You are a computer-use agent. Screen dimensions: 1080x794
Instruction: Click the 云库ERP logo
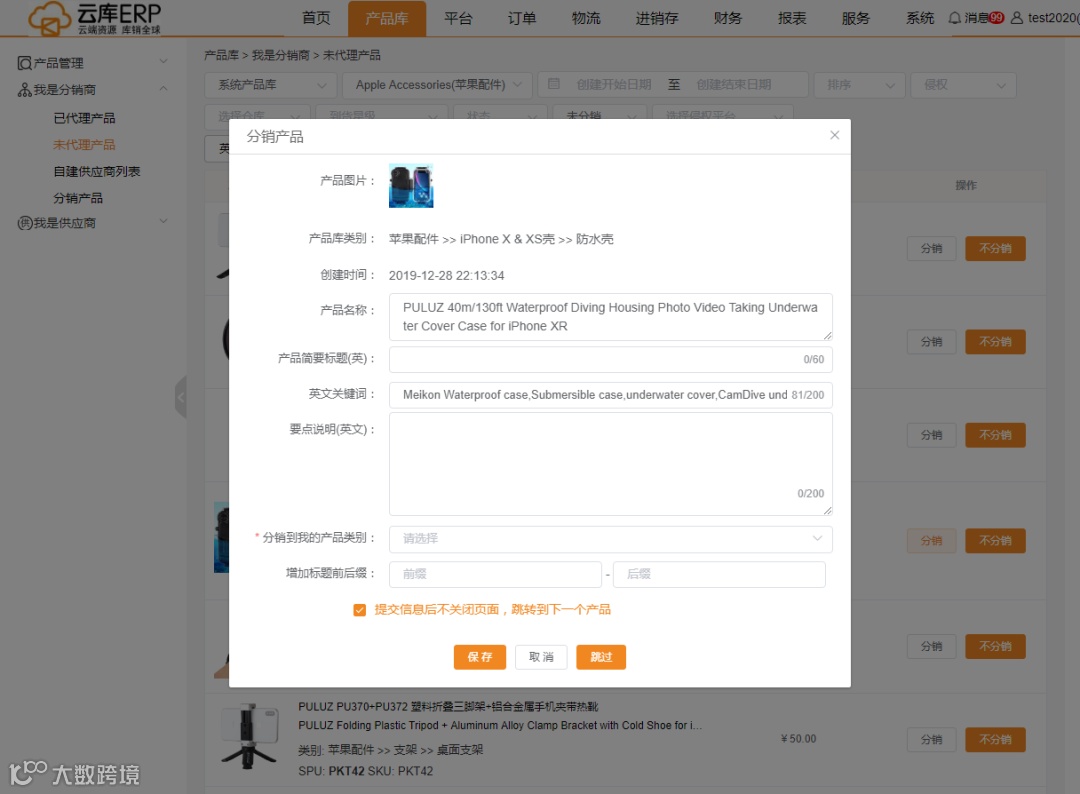[95, 19]
